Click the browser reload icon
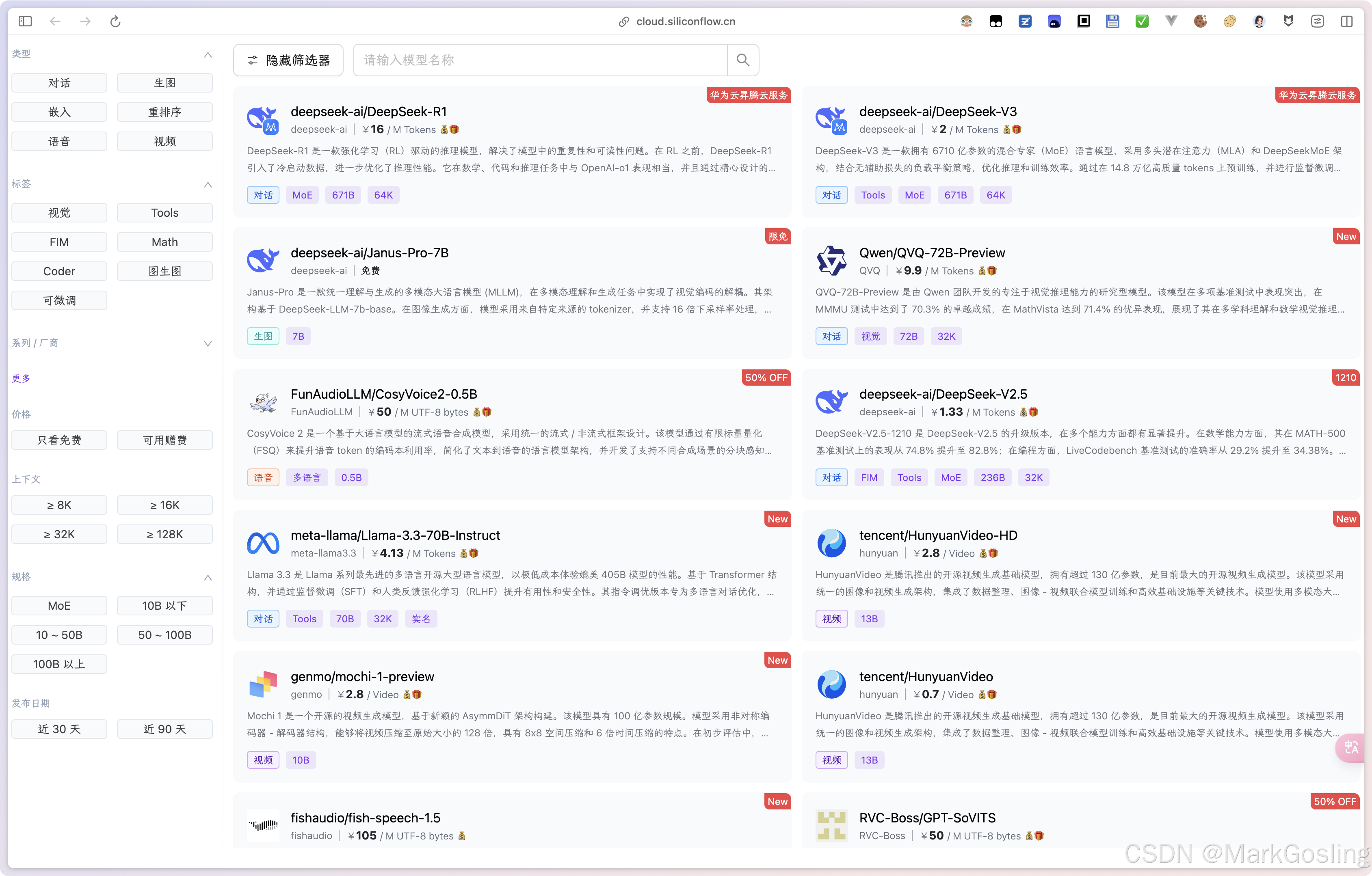This screenshot has width=1372, height=876. click(115, 22)
